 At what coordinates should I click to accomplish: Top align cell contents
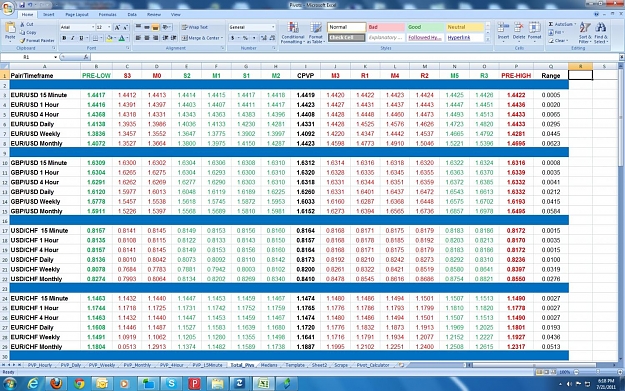tap(138, 27)
